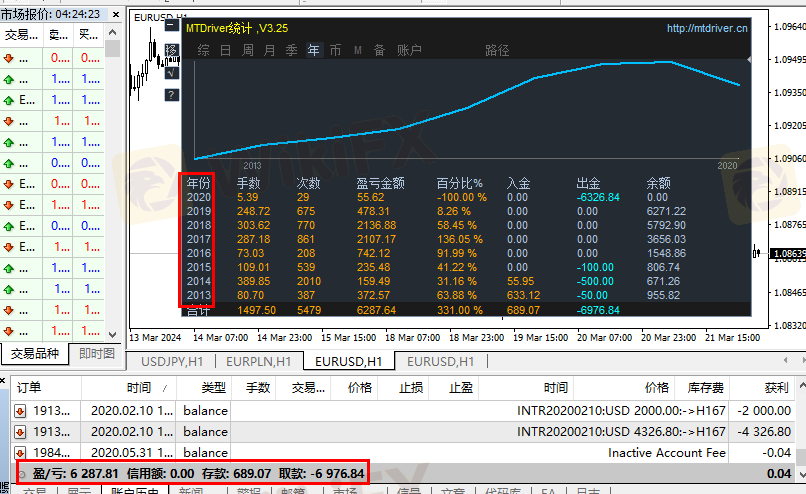Open the 备 tab in MTDriver
Screen dimensions: 806x494
point(379,50)
